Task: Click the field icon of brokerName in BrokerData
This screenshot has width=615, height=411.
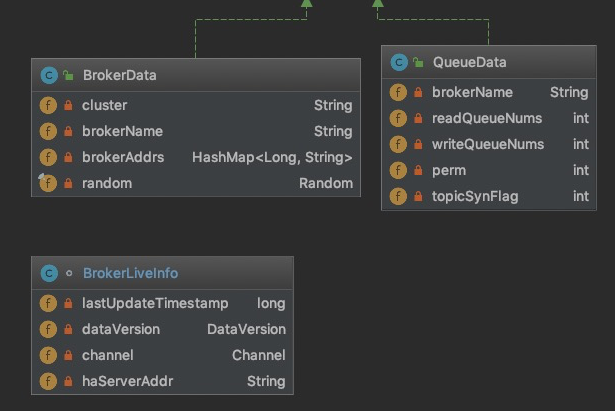Action: click(x=48, y=131)
